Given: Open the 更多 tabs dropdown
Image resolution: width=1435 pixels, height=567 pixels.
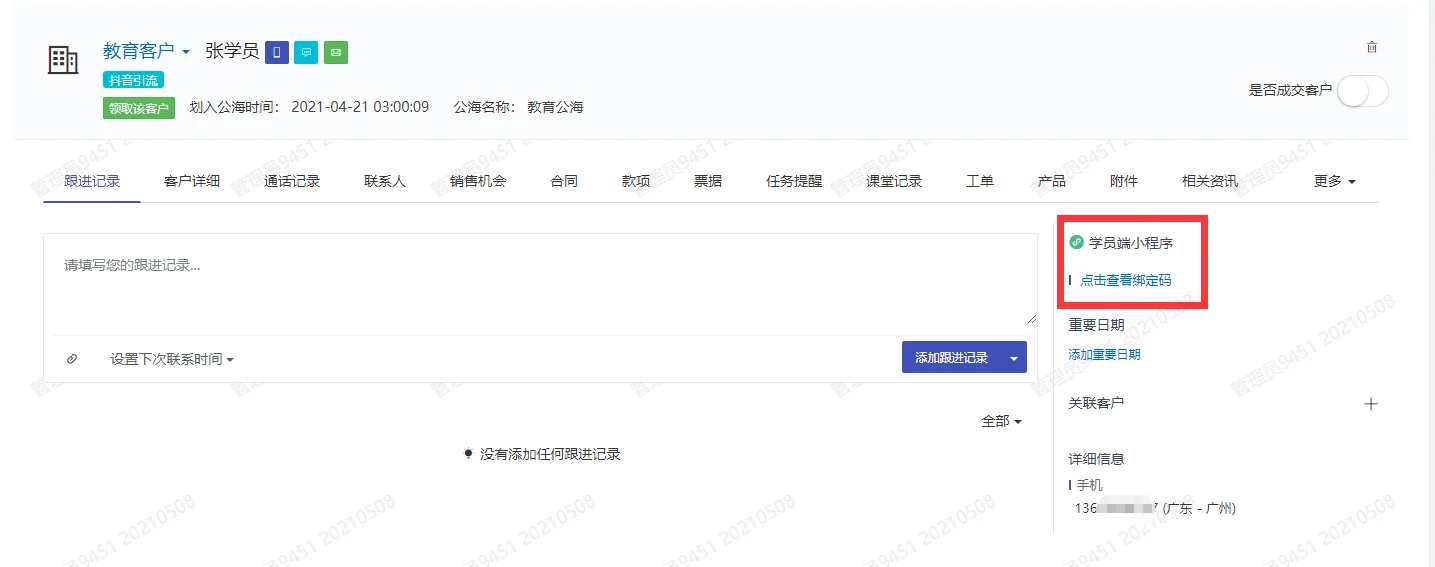Looking at the screenshot, I should (1335, 181).
